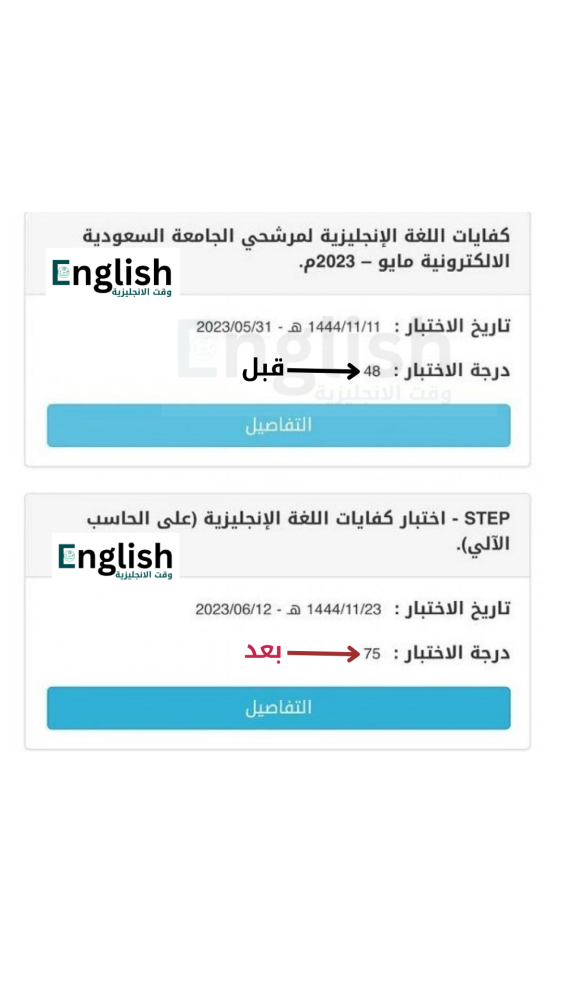Click the STEP computer-based test title
This screenshot has height=1000, width=562.
pyautogui.click(x=299, y=531)
